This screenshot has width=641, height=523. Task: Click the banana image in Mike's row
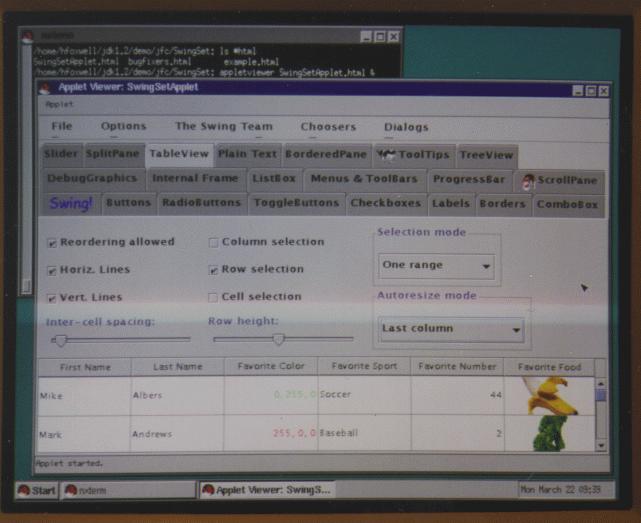549,396
